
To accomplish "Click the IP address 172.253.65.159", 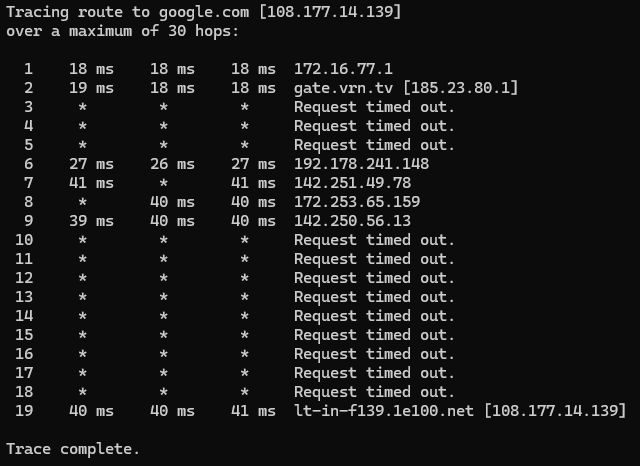I will pyautogui.click(x=356, y=202).
